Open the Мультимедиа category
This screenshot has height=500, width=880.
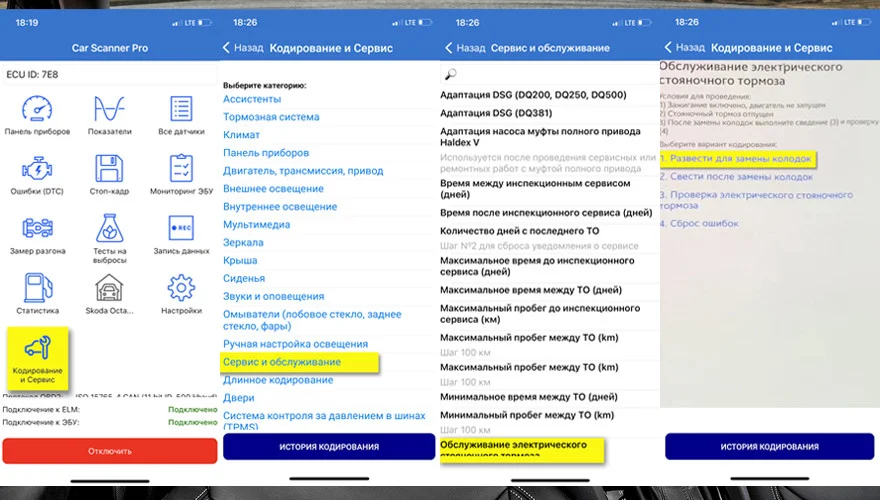(257, 225)
